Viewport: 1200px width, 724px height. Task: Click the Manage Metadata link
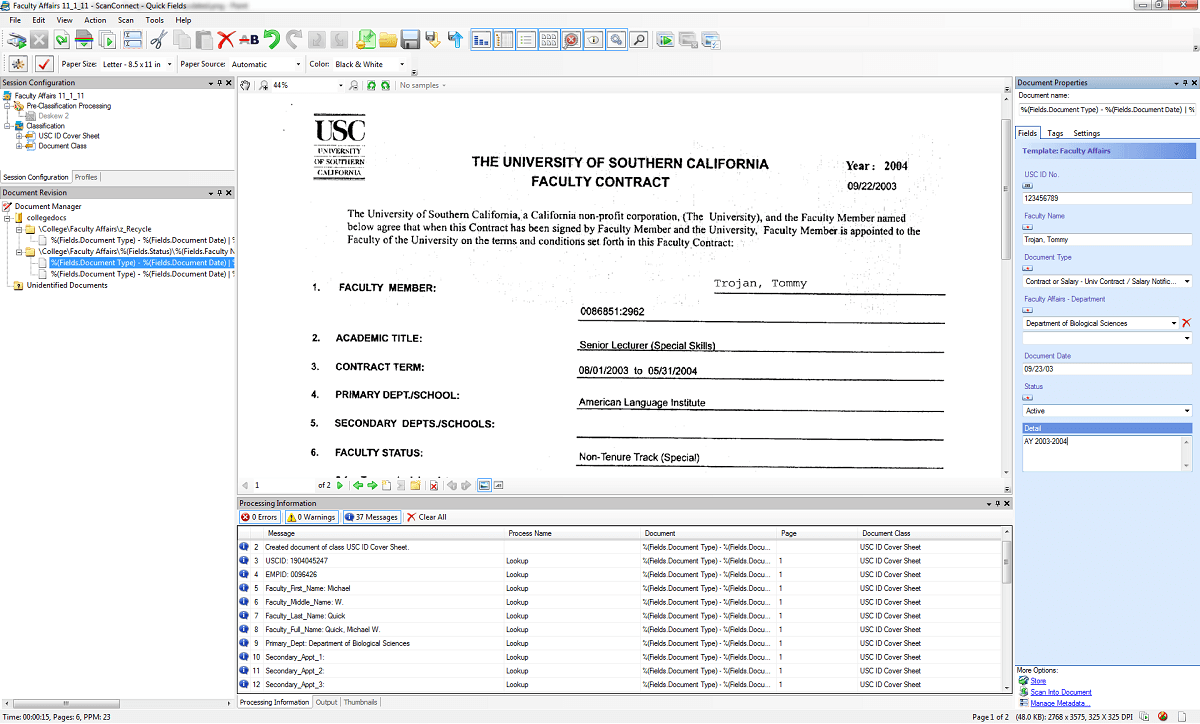[1060, 703]
